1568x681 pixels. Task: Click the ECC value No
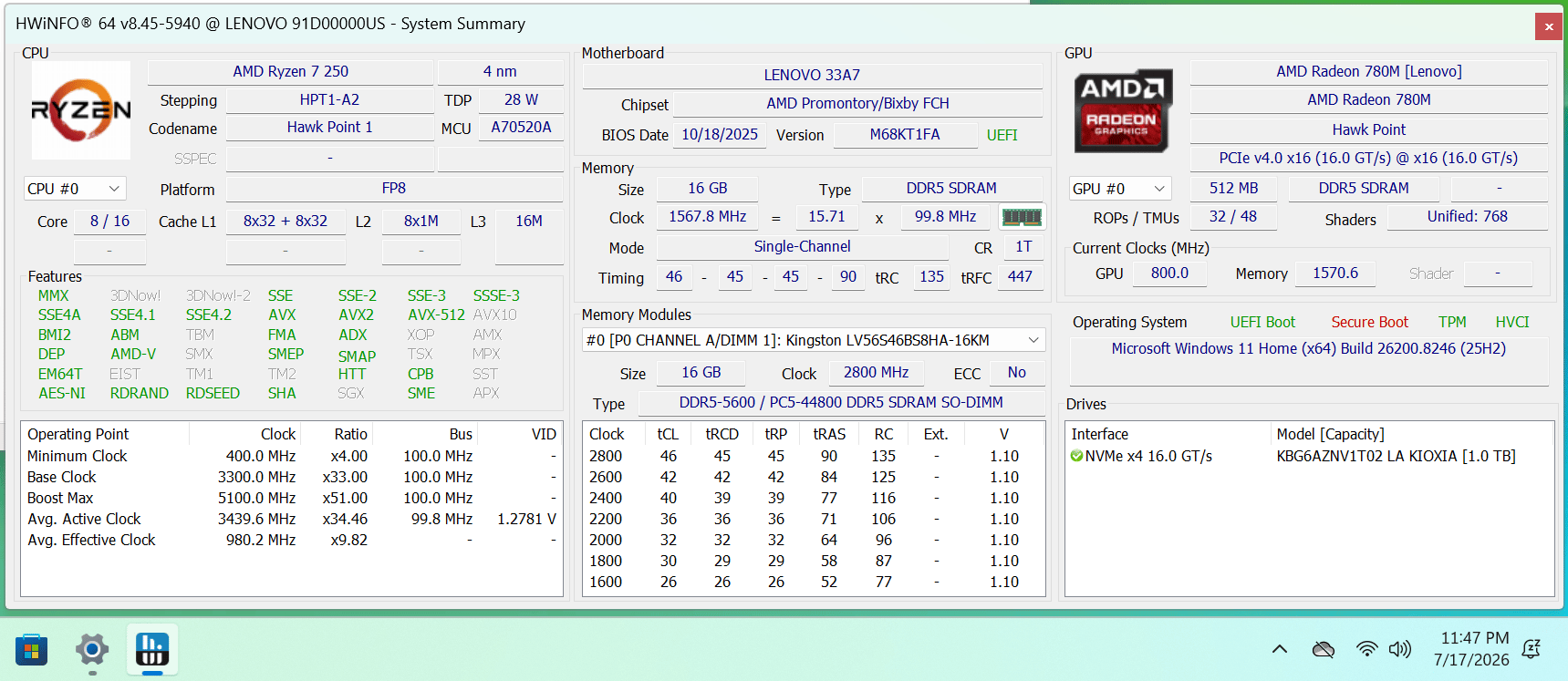coord(1016,372)
